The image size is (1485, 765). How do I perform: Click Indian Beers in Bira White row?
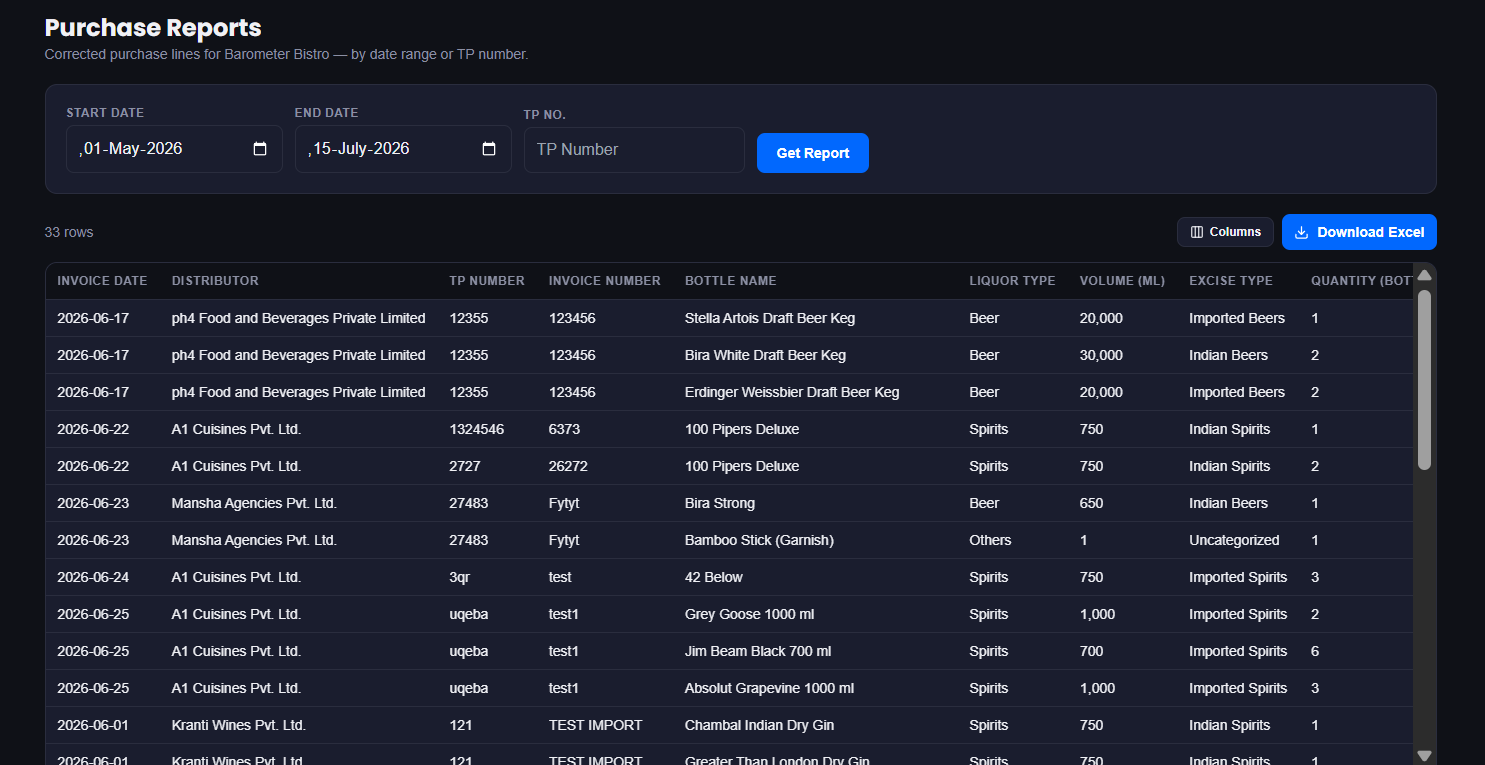click(1228, 355)
